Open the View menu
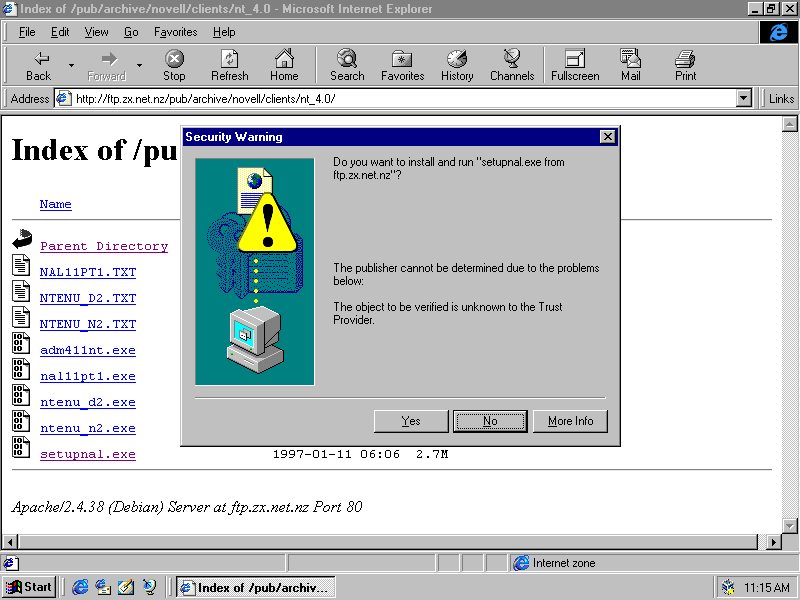 [96, 32]
